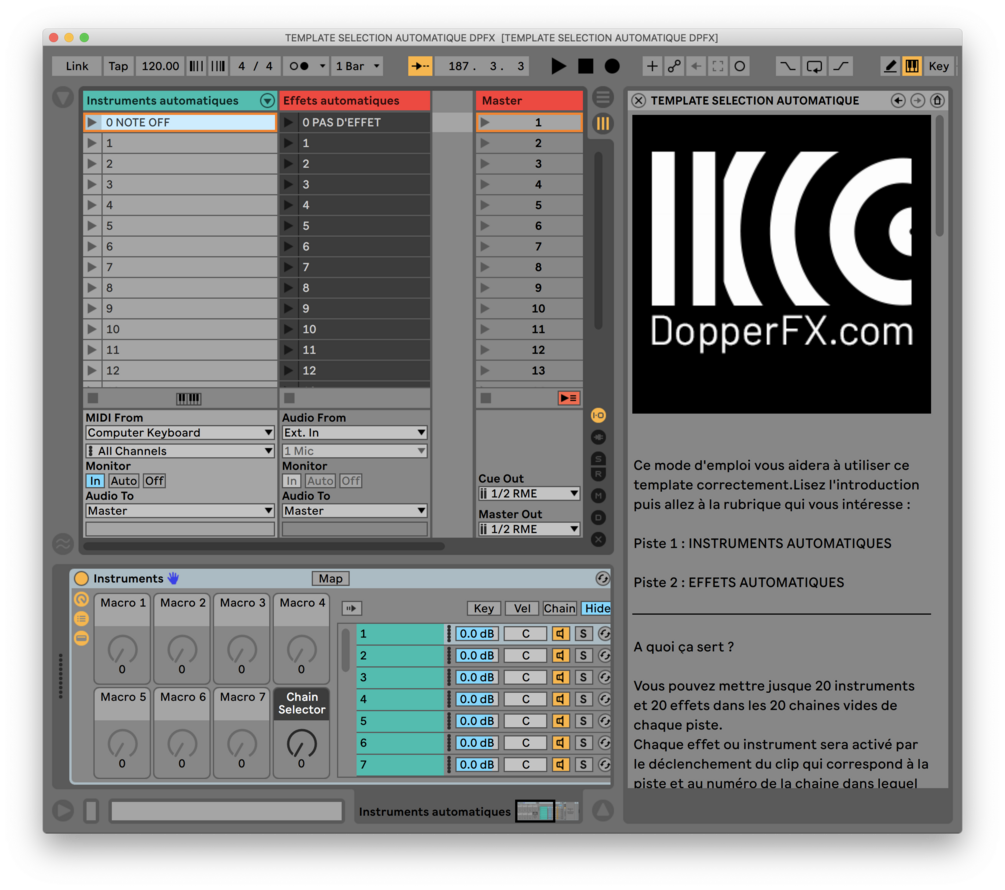Image resolution: width=1005 pixels, height=890 pixels.
Task: Launch the 0 PAS D'EFFET clip
Action: [x=289, y=122]
